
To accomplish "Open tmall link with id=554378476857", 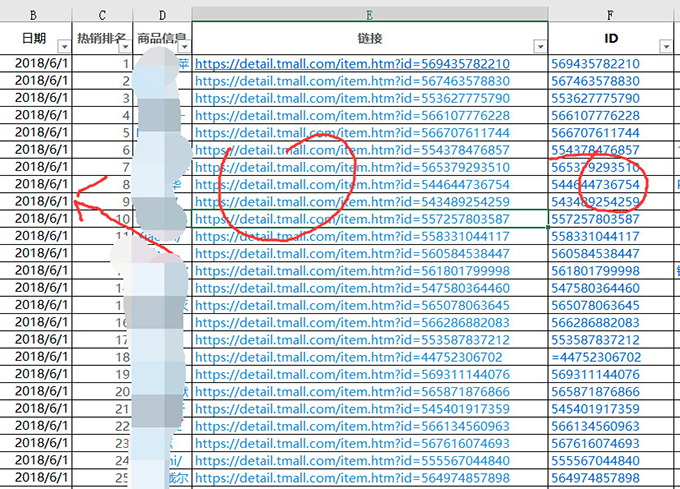I will pyautogui.click(x=352, y=150).
